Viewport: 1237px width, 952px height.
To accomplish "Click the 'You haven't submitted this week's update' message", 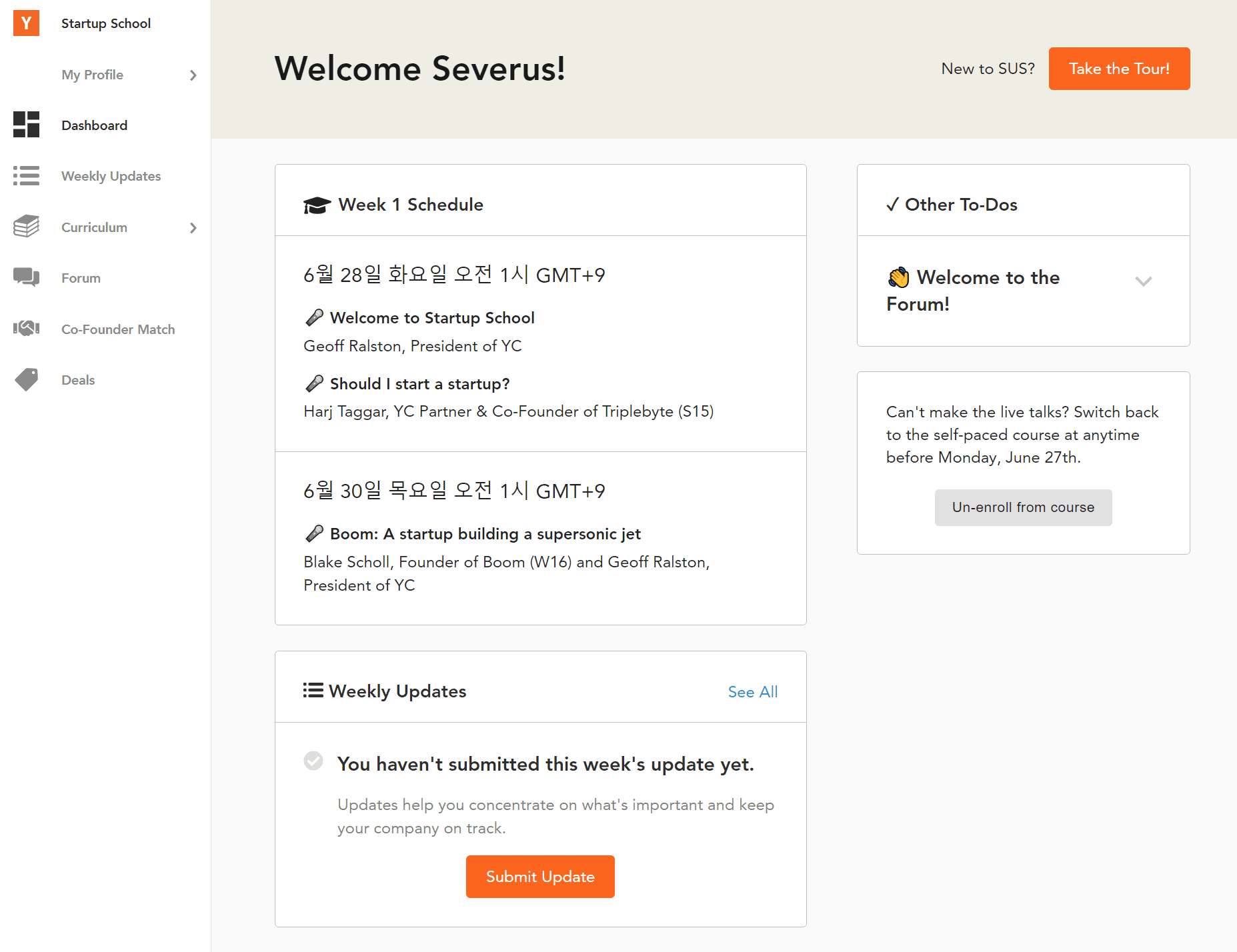I will [x=545, y=764].
